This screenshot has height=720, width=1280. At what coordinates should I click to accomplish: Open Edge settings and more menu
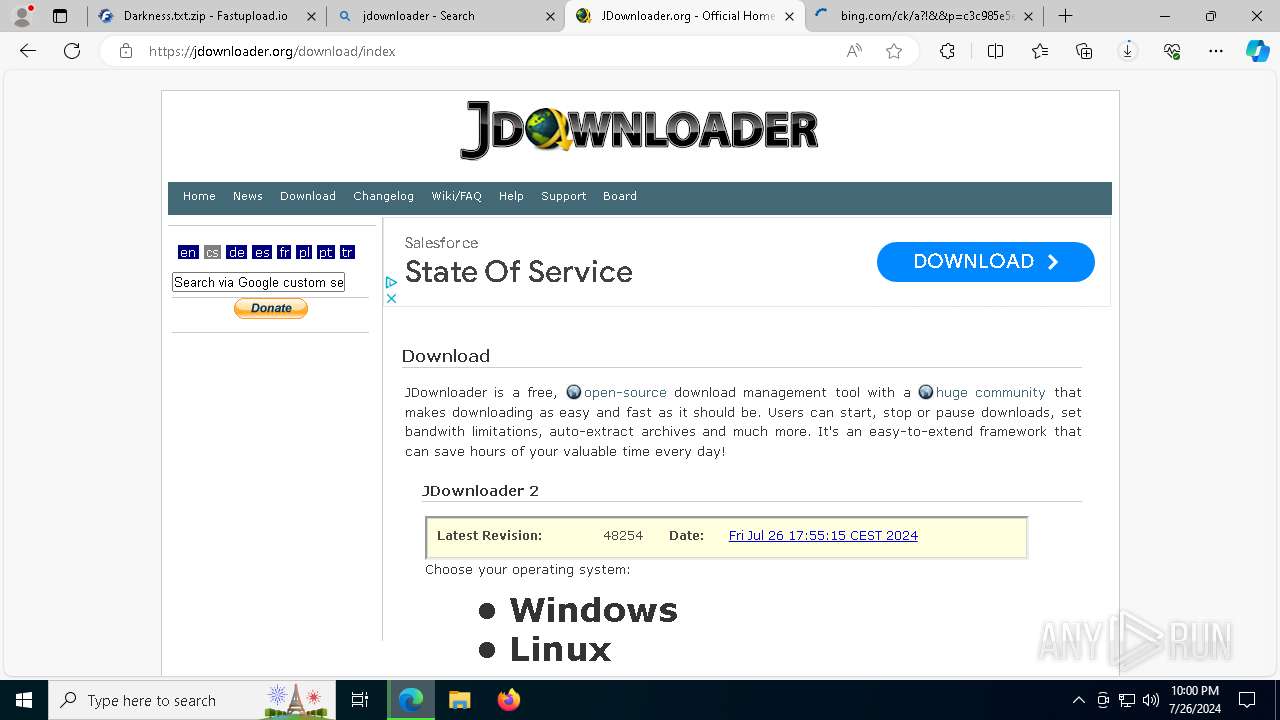(x=1216, y=51)
